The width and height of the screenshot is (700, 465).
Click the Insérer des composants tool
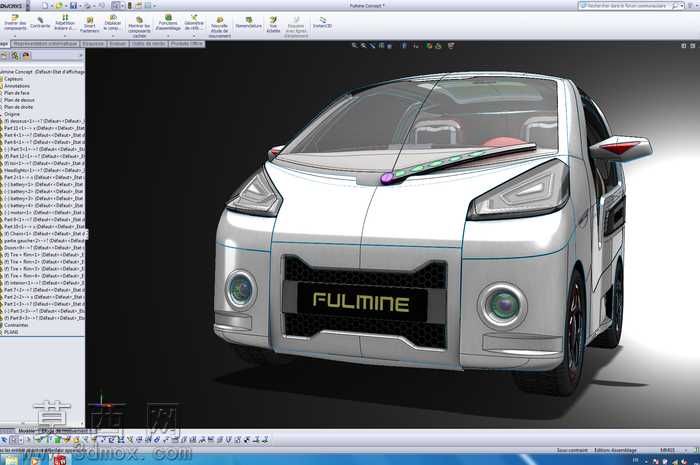[15, 22]
